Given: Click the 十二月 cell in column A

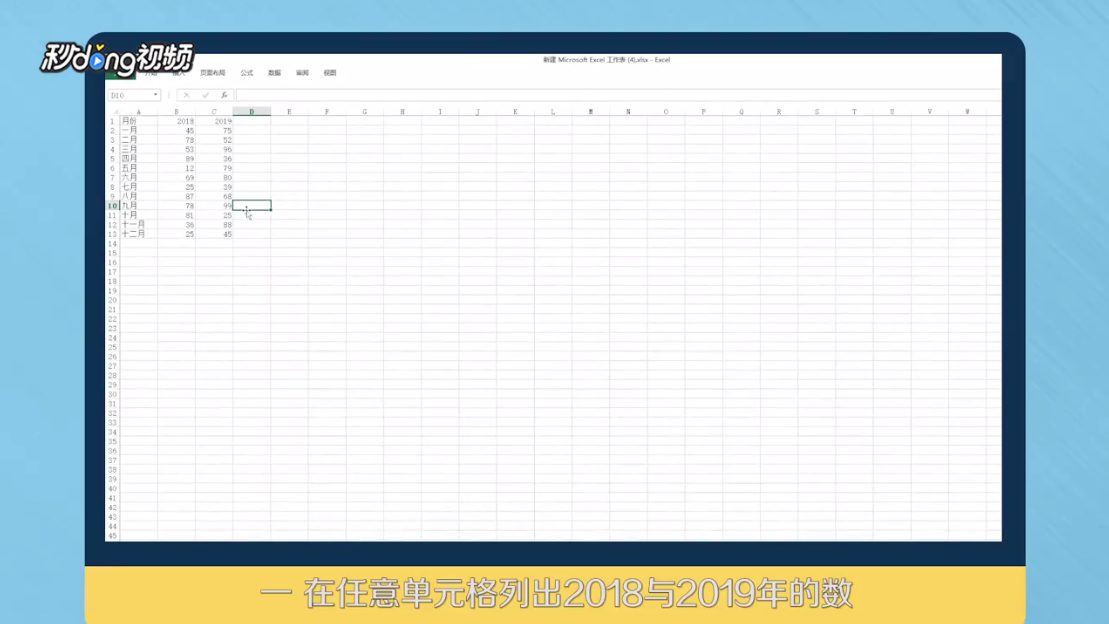Looking at the screenshot, I should [x=139, y=234].
